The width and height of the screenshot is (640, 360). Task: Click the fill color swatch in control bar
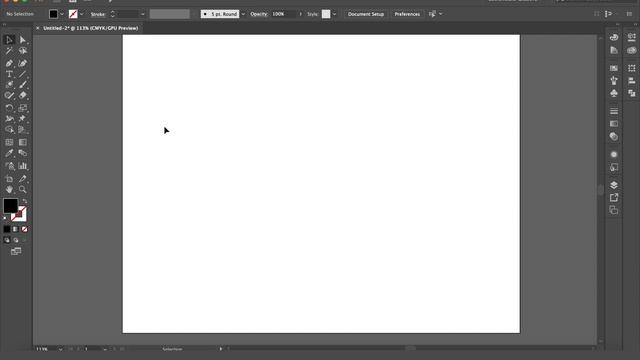(53, 14)
